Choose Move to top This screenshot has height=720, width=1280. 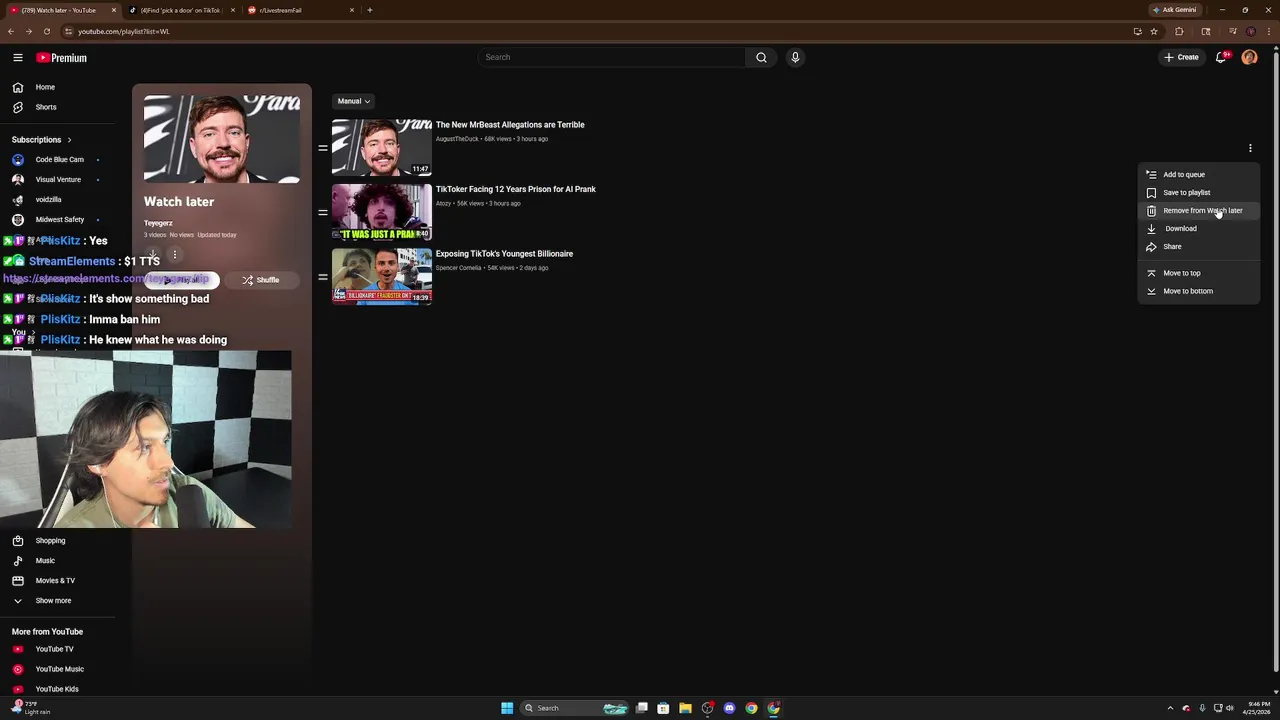(x=1198, y=273)
